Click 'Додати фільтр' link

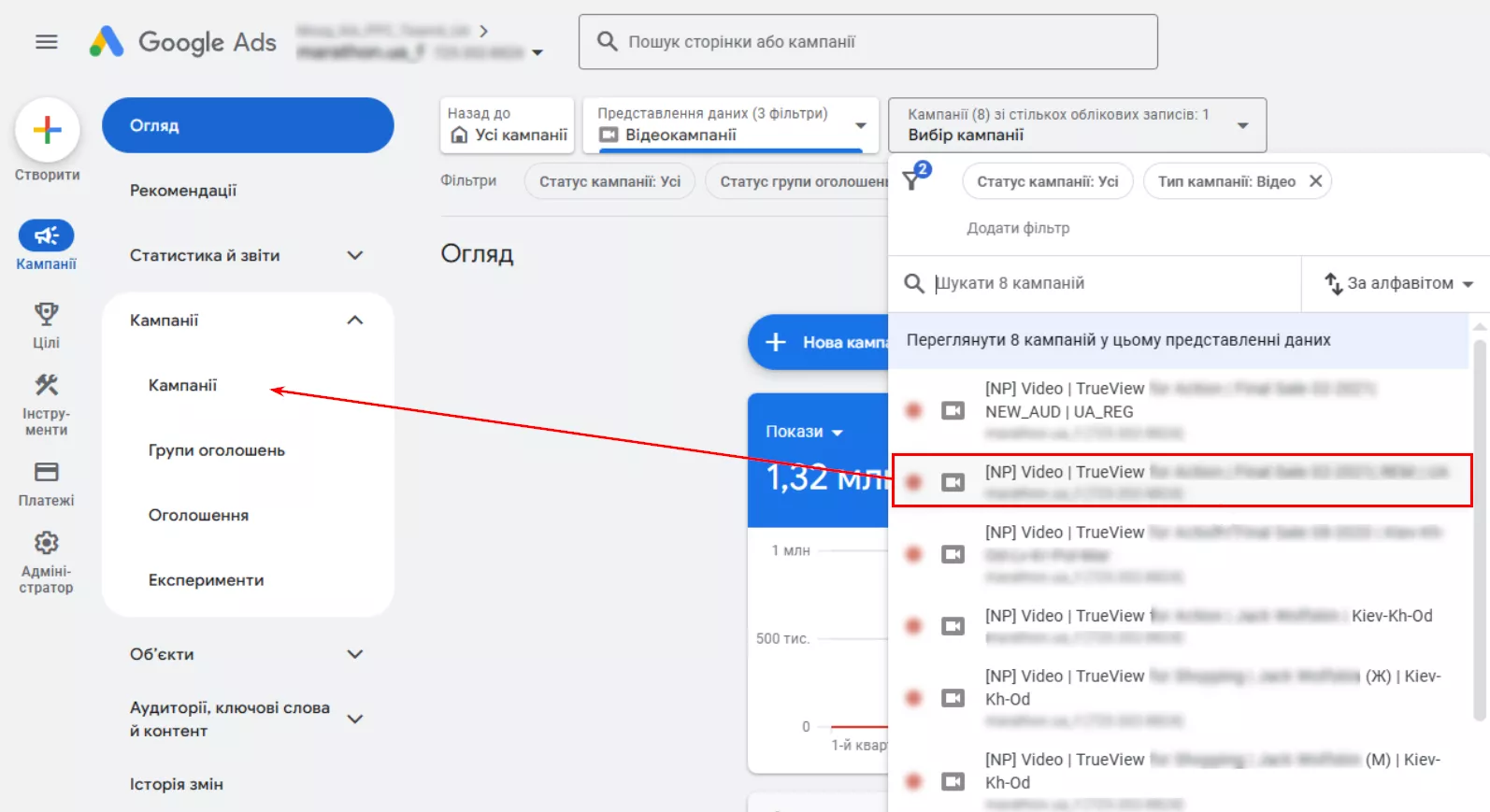1018,228
